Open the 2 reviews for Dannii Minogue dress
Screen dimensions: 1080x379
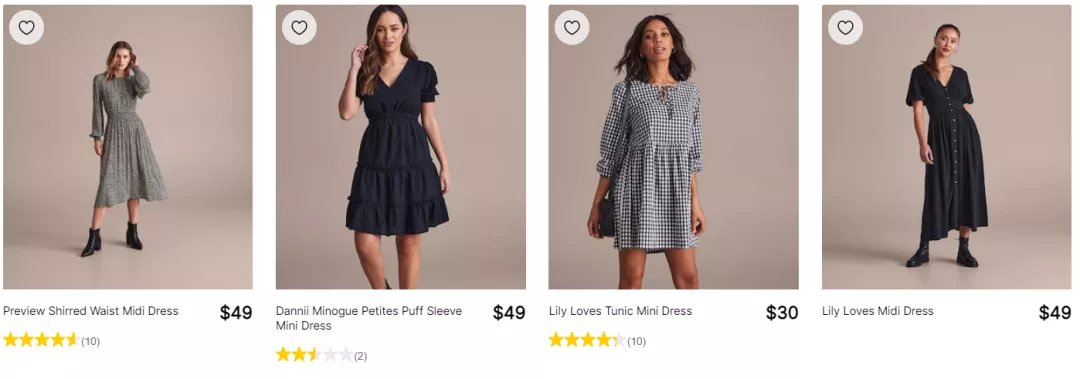click(x=360, y=356)
